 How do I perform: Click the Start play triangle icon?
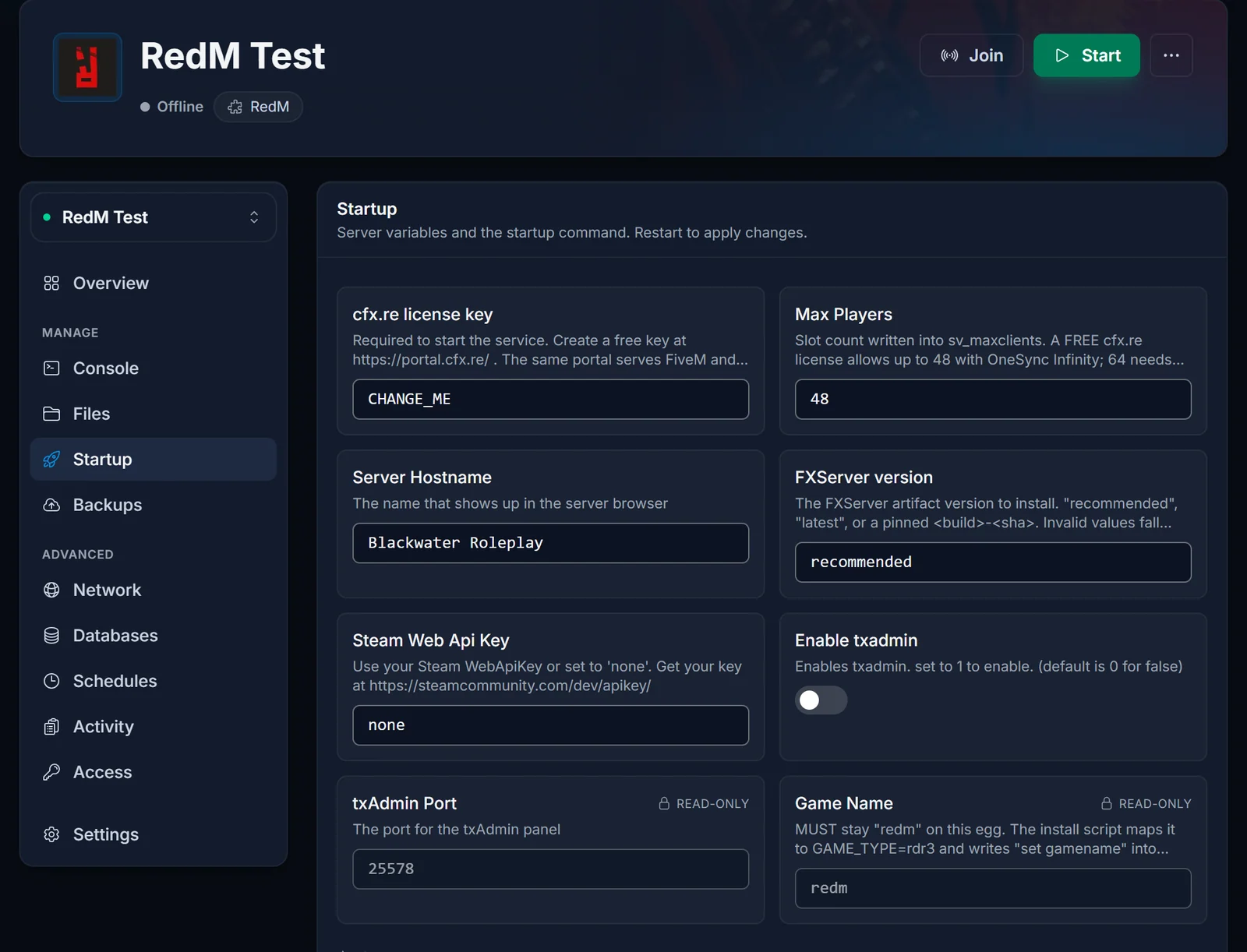[x=1062, y=55]
